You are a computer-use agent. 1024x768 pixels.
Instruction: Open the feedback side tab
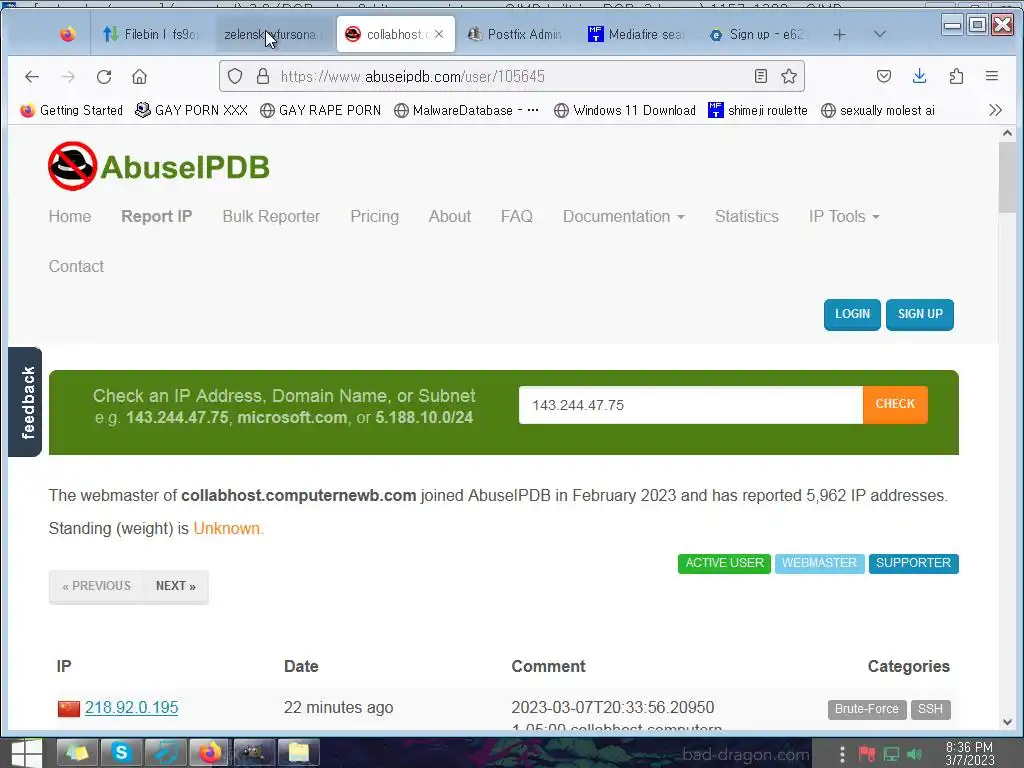point(25,402)
